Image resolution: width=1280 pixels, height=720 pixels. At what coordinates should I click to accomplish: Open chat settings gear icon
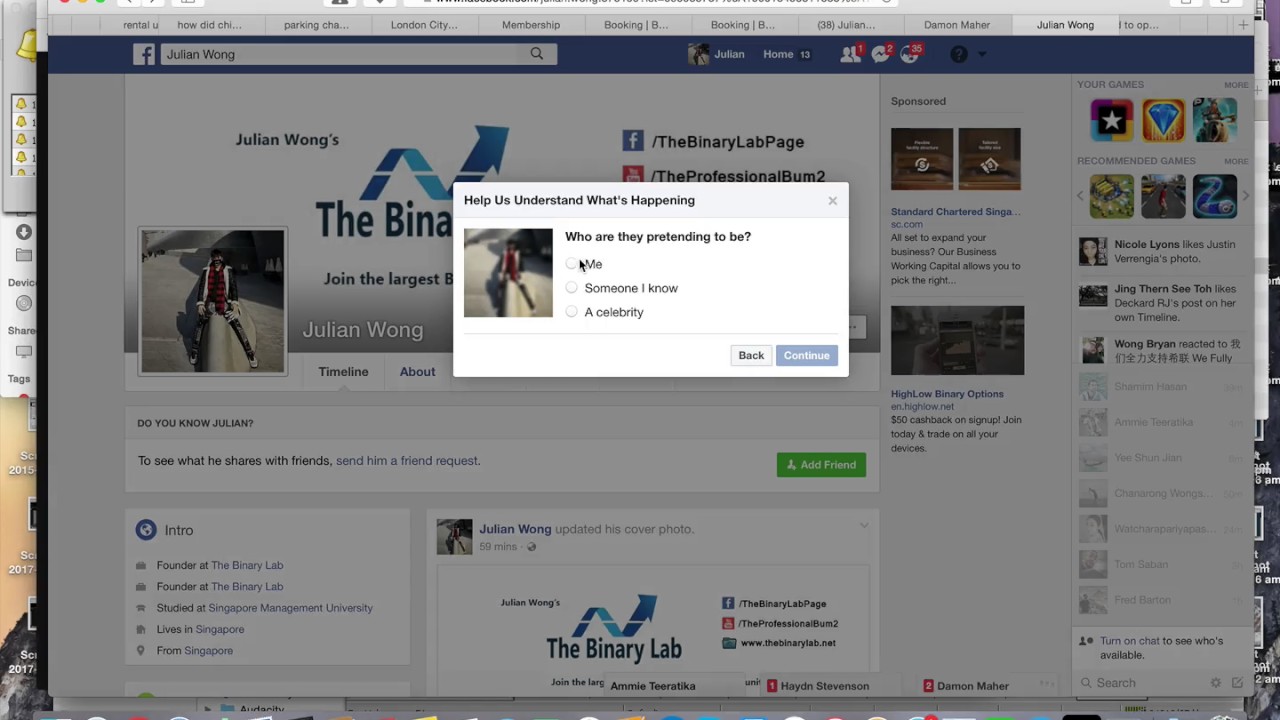[1216, 683]
